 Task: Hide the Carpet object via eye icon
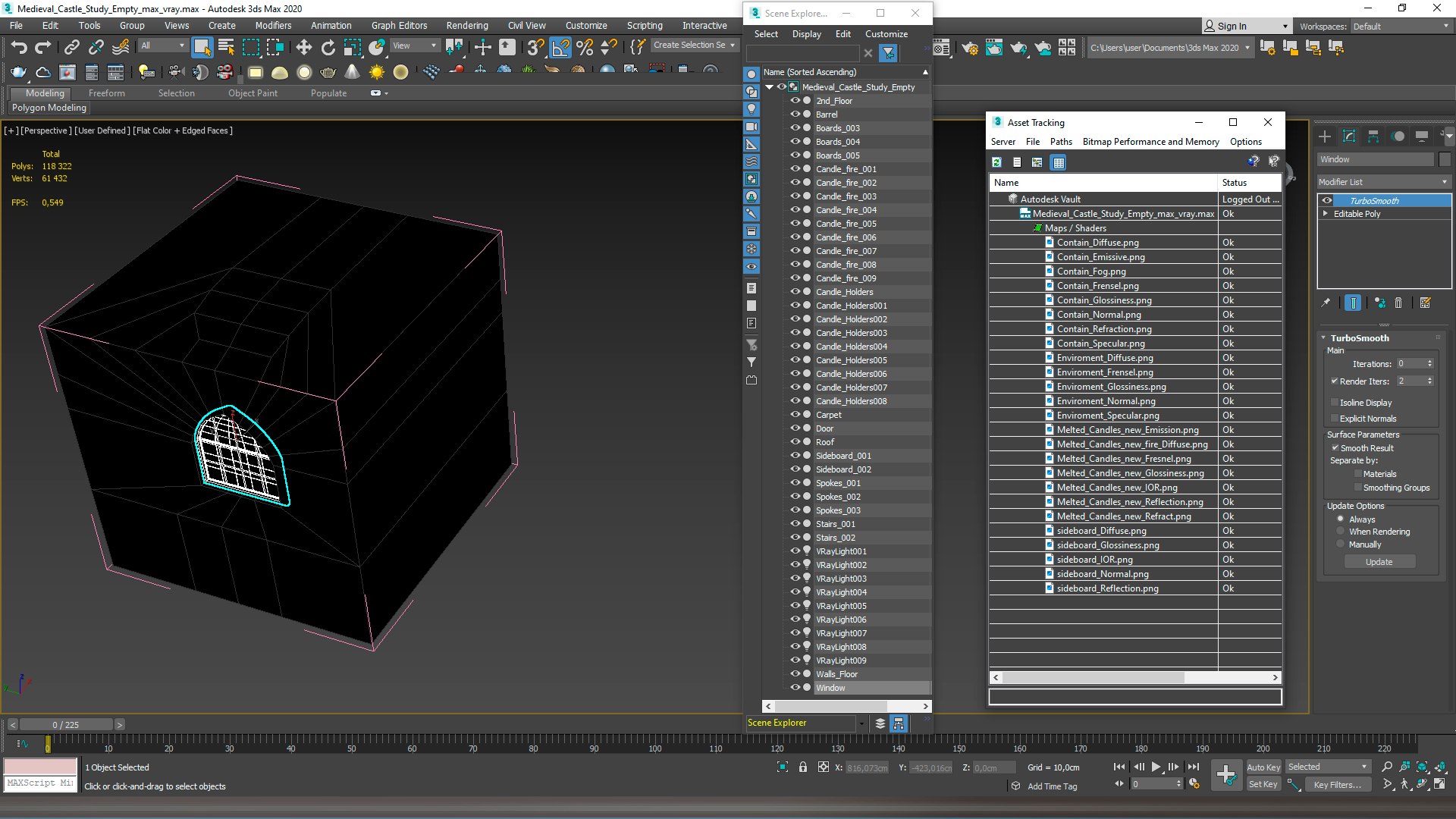[795, 415]
